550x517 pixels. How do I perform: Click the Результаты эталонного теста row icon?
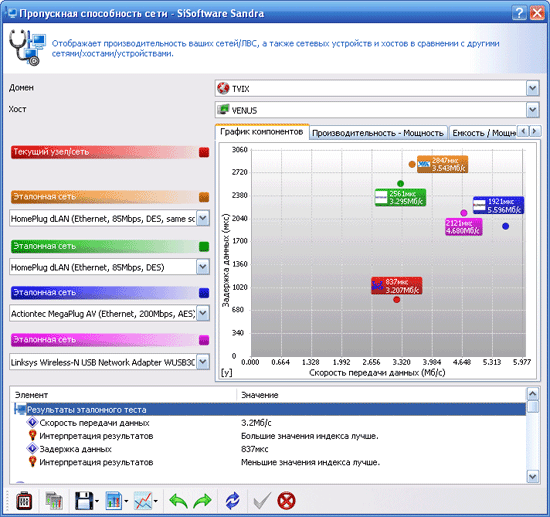(x=20, y=409)
